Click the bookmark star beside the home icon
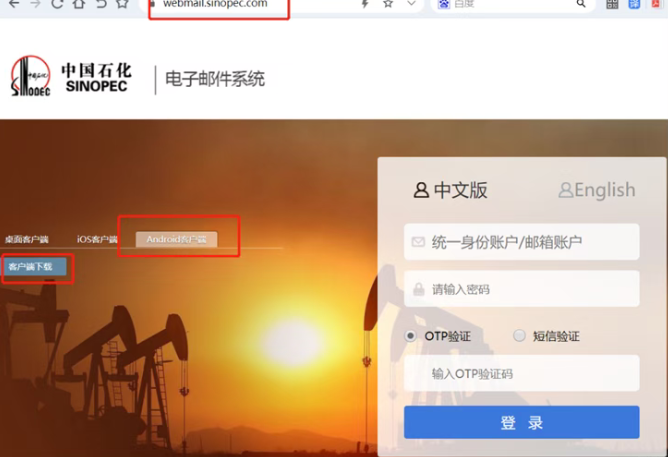 123,4
